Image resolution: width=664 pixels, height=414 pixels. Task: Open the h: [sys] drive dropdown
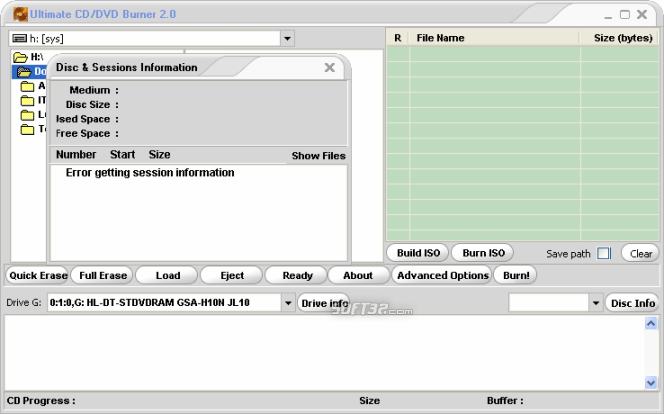tap(287, 39)
